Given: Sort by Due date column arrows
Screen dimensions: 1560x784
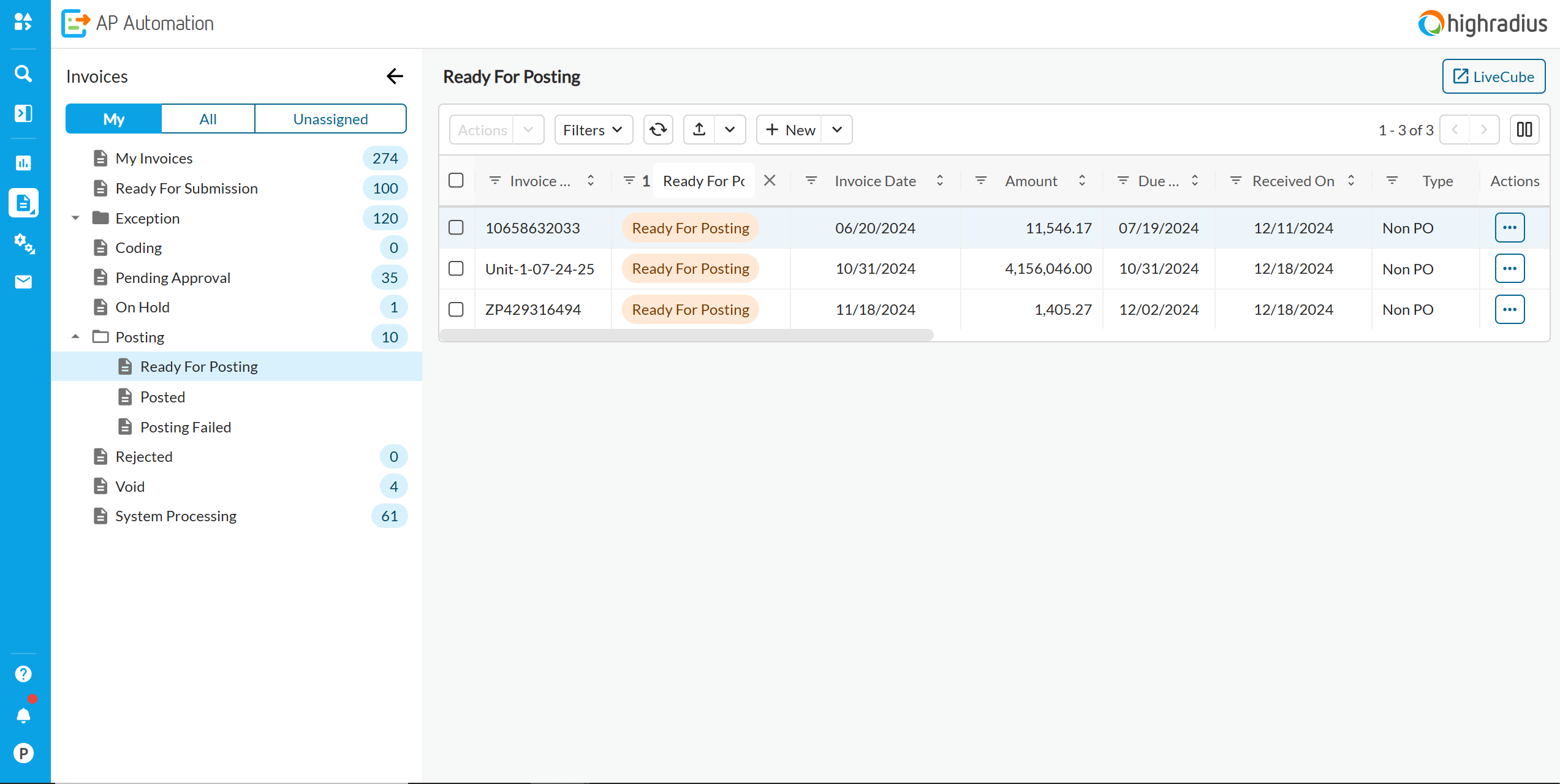Looking at the screenshot, I should (x=1195, y=181).
